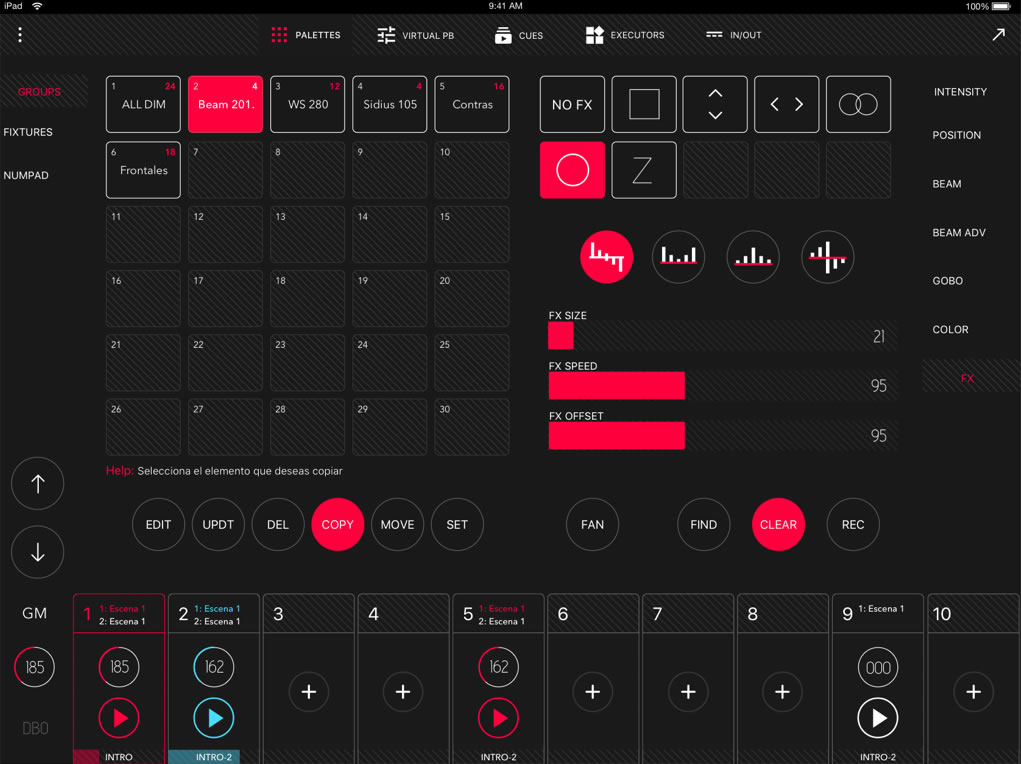The width and height of the screenshot is (1021, 764).
Task: Toggle the NO FX button
Action: coord(572,105)
